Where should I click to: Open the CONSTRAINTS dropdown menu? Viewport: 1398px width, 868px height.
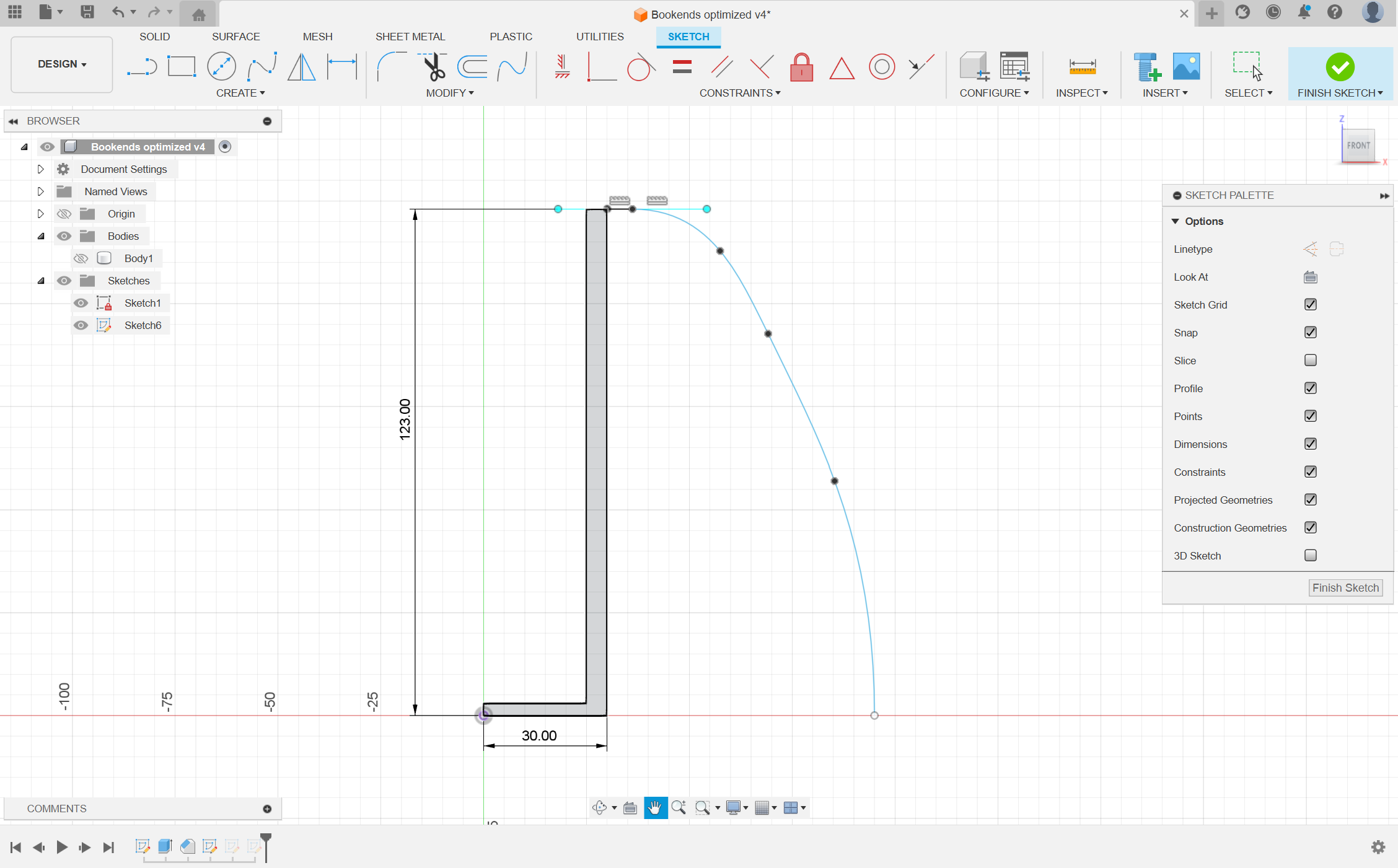pyautogui.click(x=740, y=93)
